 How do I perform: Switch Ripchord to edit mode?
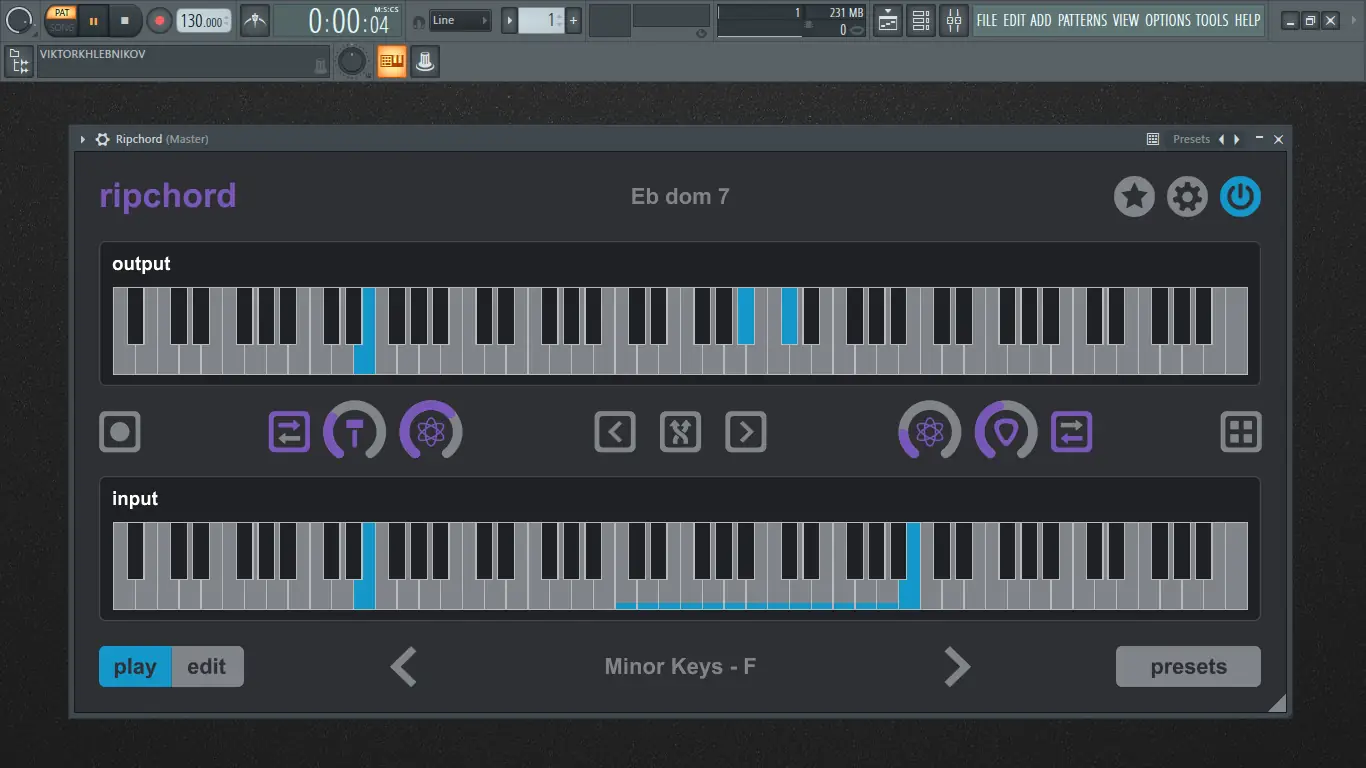207,667
